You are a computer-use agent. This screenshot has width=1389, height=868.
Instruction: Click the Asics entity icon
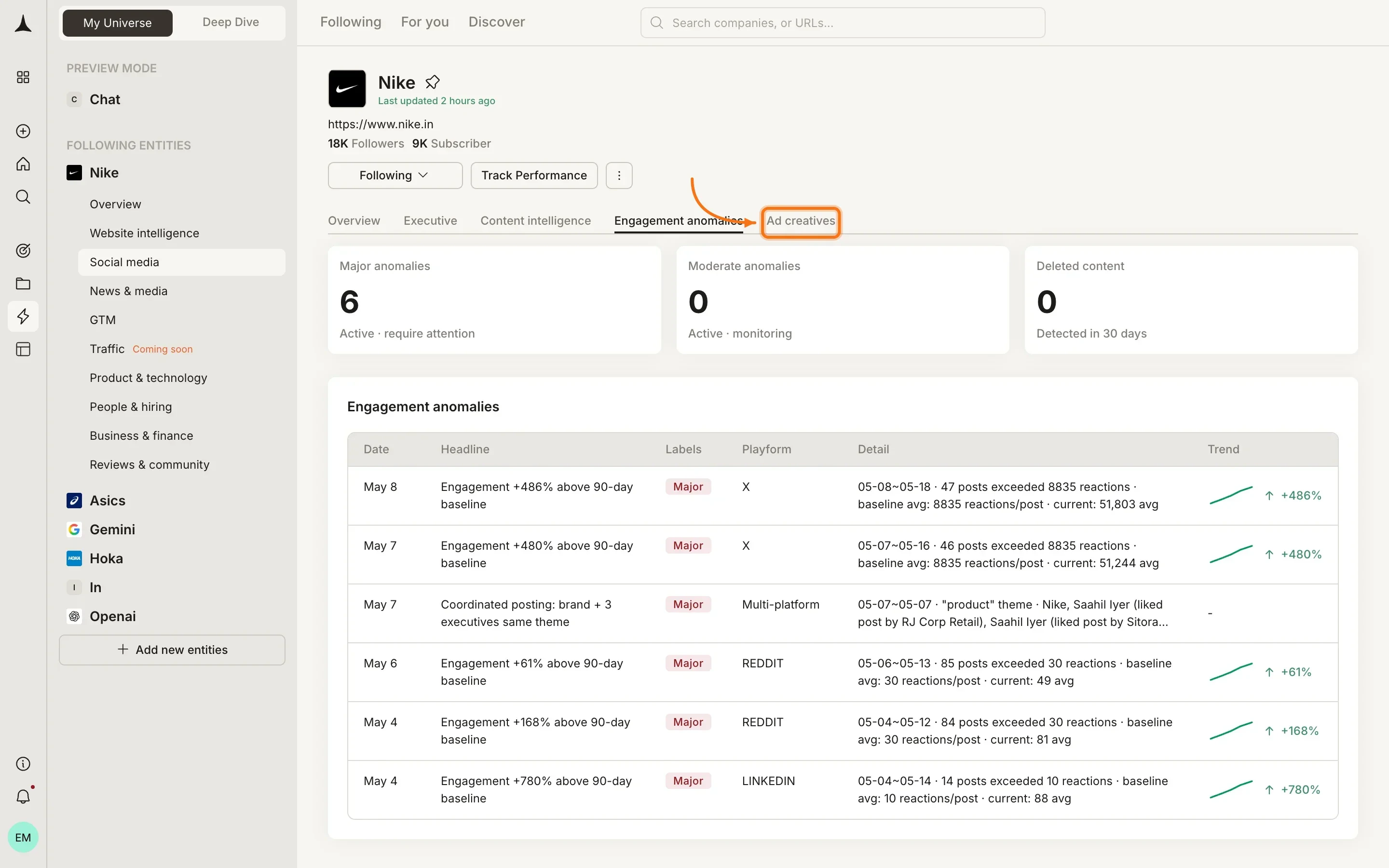coord(74,501)
